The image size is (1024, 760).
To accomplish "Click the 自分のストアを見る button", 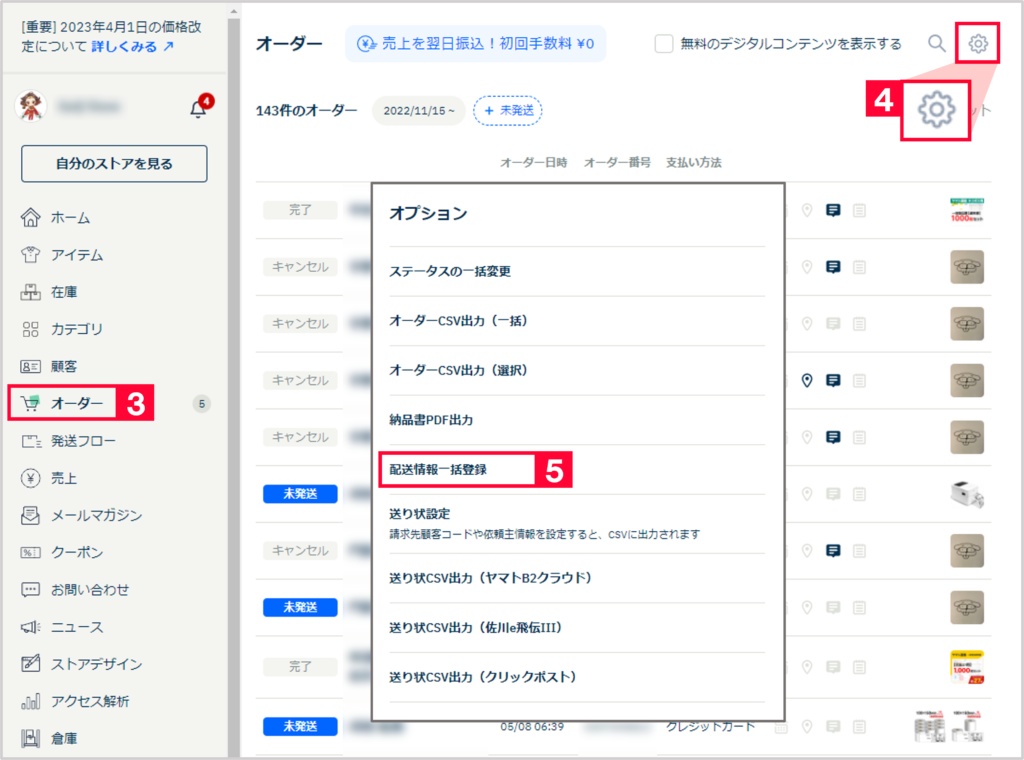I will [113, 163].
